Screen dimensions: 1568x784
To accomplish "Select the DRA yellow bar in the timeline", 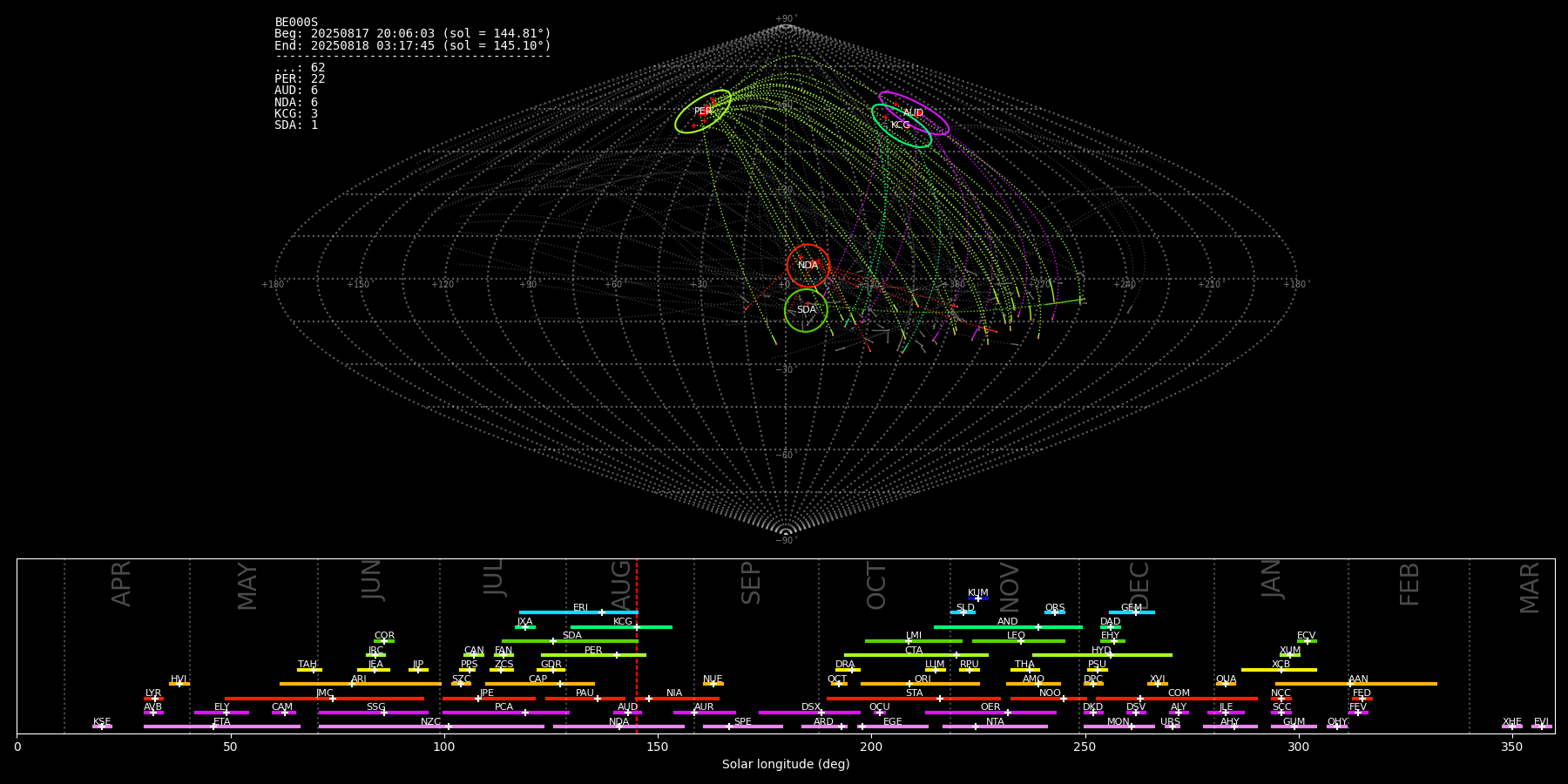I will [848, 670].
